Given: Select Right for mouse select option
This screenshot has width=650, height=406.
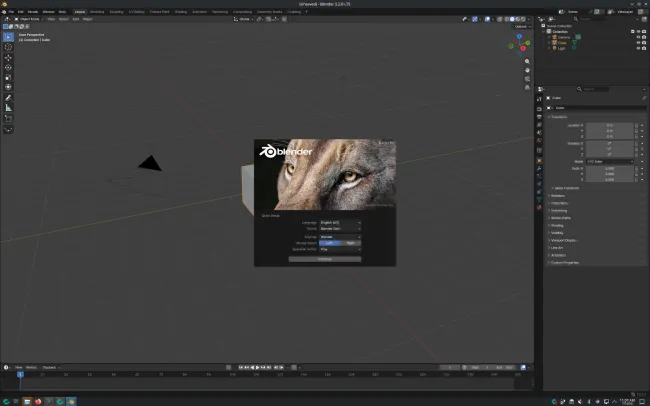Looking at the screenshot, I should pos(351,243).
